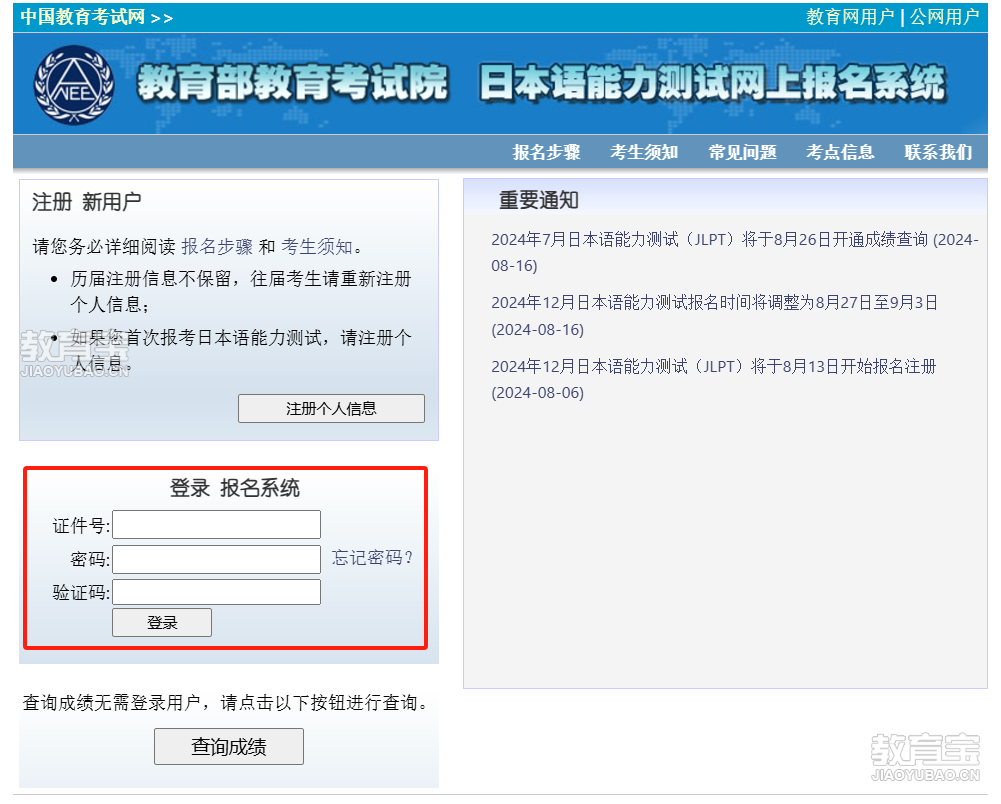Click into the 密码 password field
The height and width of the screenshot is (804, 1001).
[x=217, y=559]
